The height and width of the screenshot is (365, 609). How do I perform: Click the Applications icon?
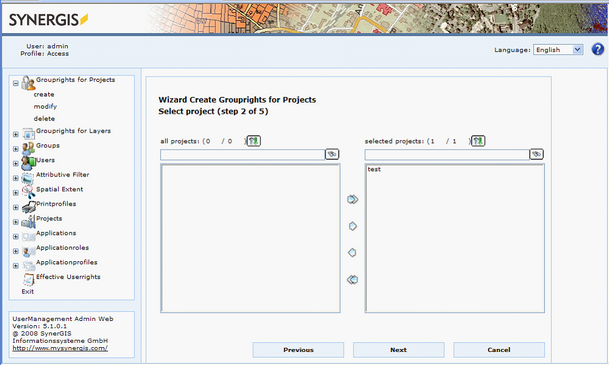[28, 236]
